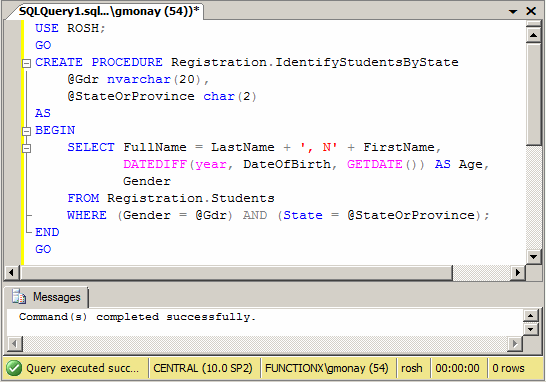Click the 'CREATE PROCEDURE' keywords

pyautogui.click(x=99, y=62)
